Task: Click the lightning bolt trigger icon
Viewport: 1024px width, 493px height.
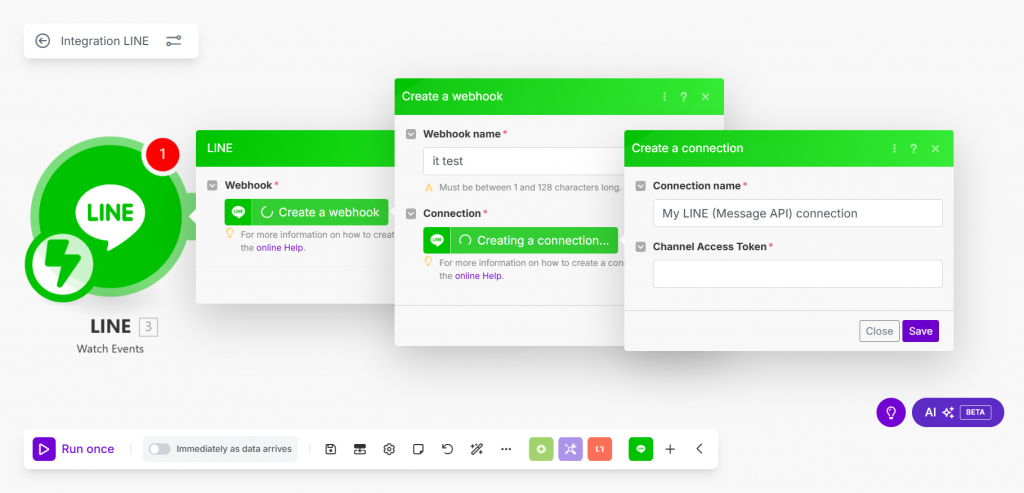Action: coord(62,266)
